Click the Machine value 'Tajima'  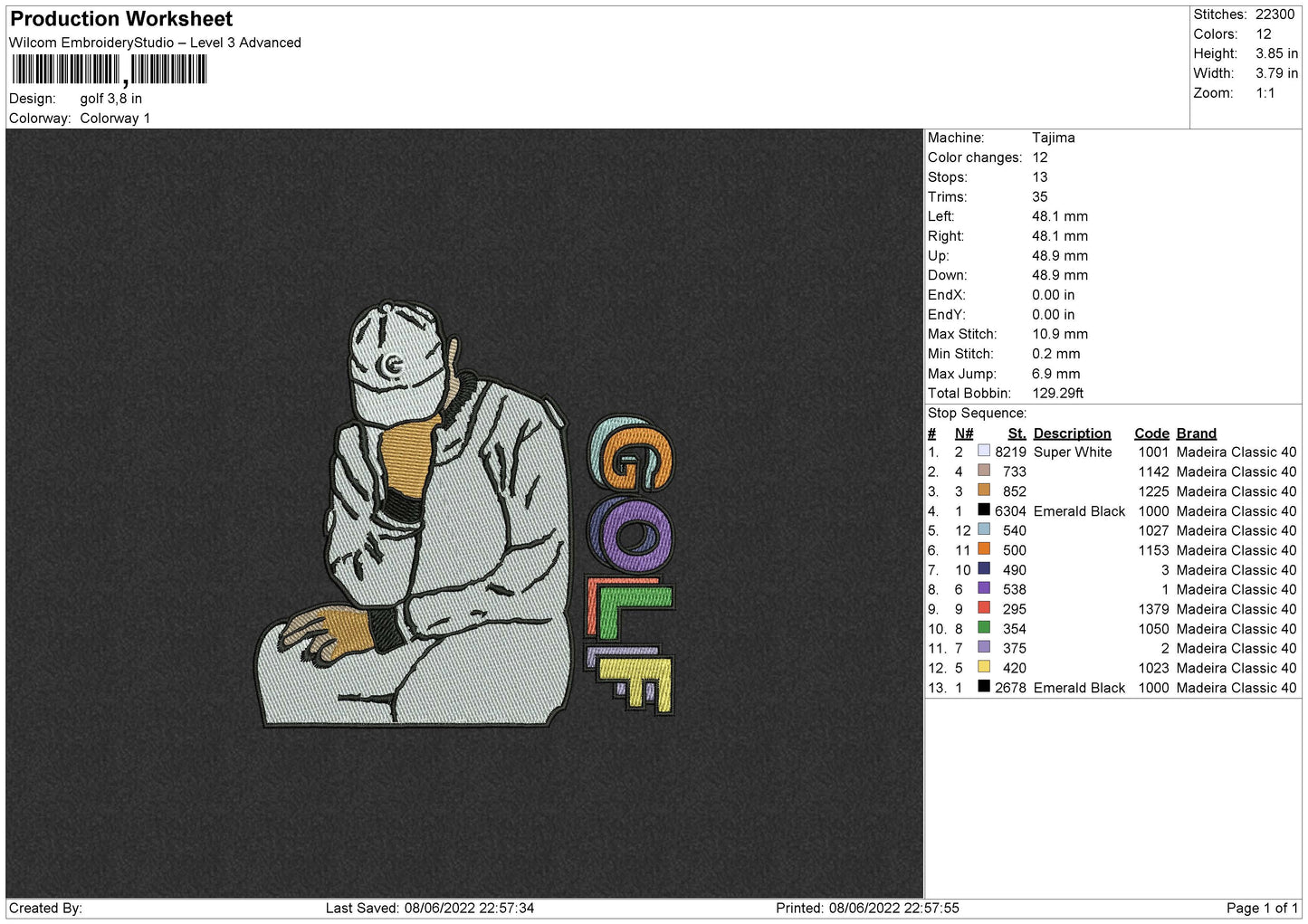[1054, 138]
